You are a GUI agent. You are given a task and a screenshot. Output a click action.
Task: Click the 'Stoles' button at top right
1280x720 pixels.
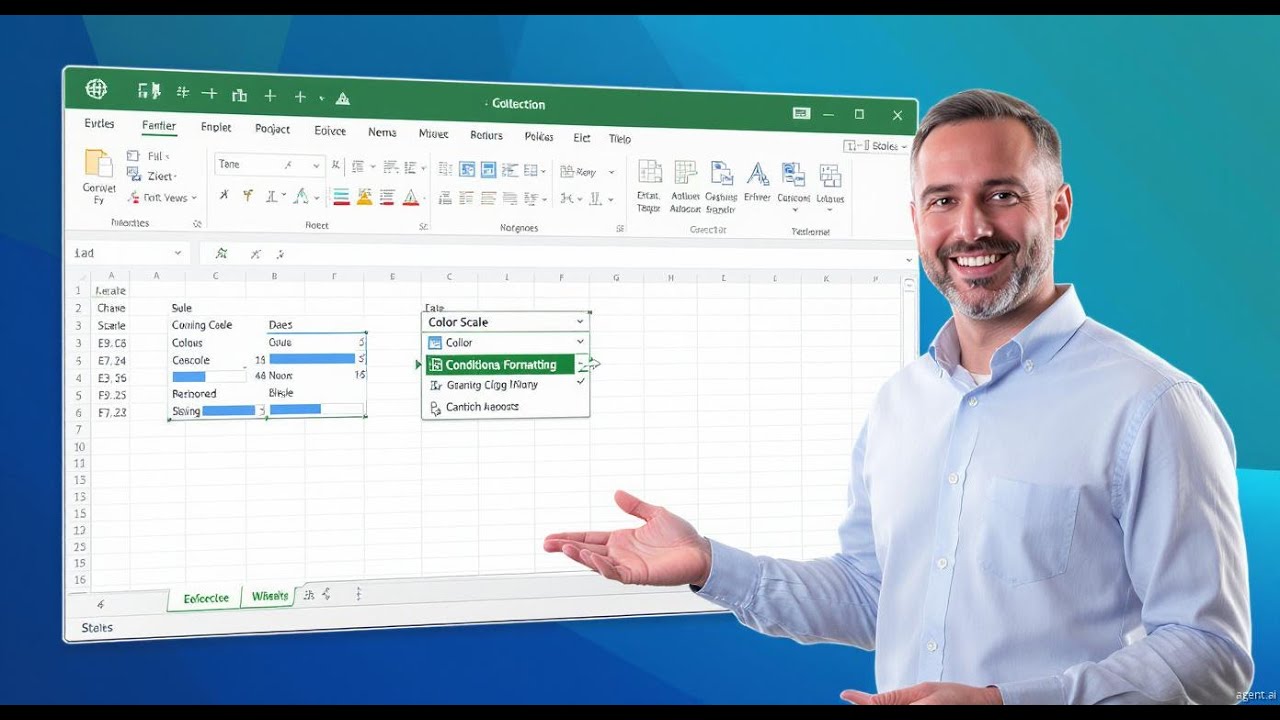[x=877, y=146]
